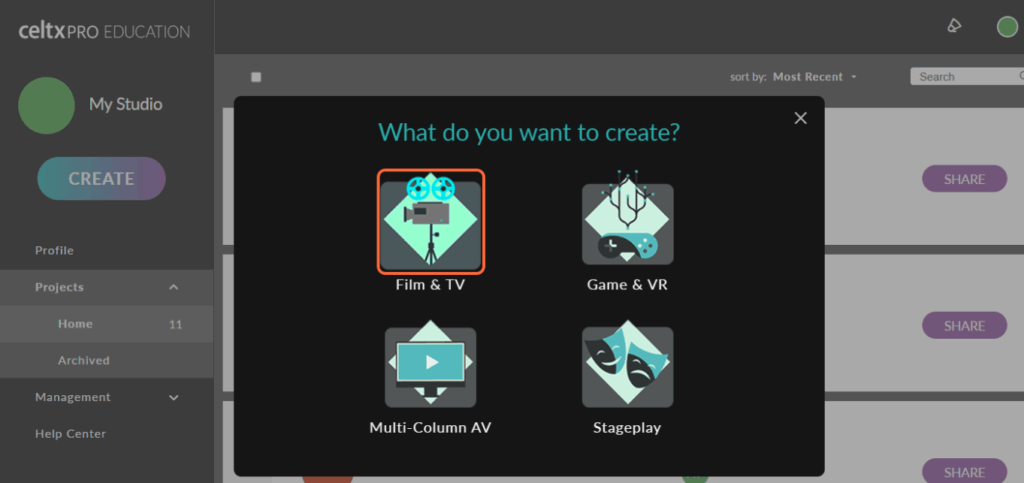Expand the Management section chevron
This screenshot has height=483, width=1024.
click(174, 397)
